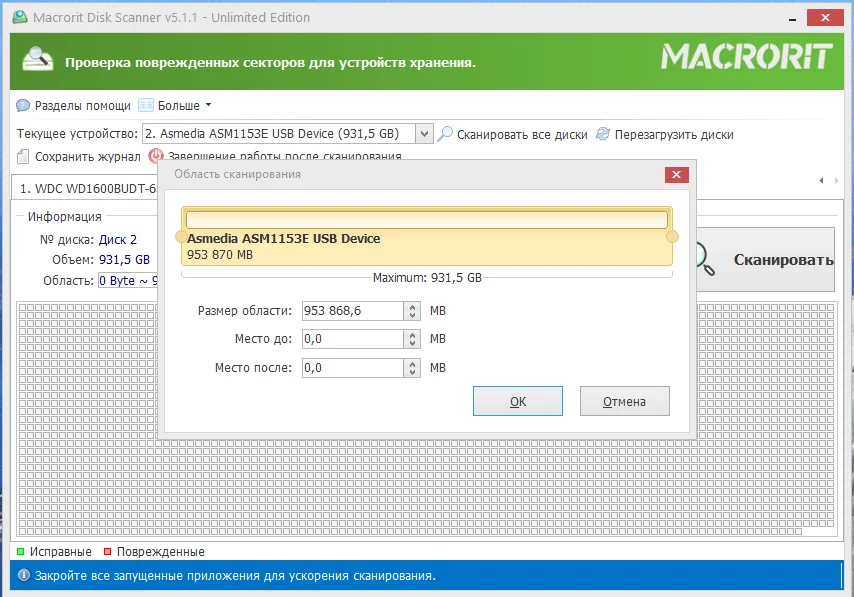Click the Место до spinner arrows
Image resolution: width=854 pixels, height=597 pixels.
coord(412,339)
